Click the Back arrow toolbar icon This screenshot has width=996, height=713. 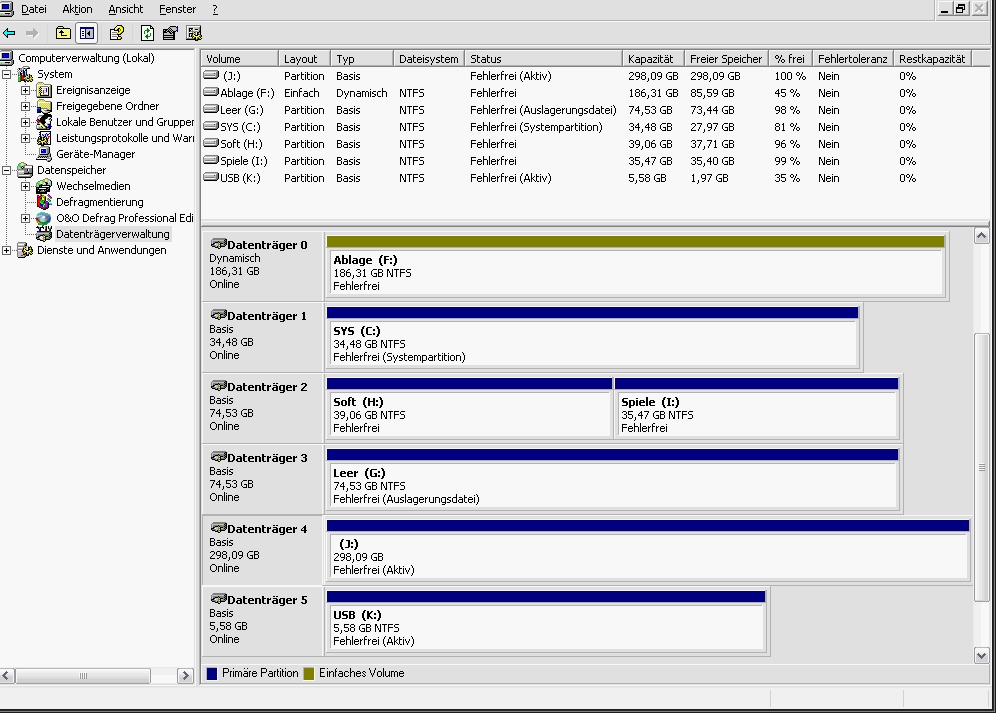pyautogui.click(x=9, y=33)
